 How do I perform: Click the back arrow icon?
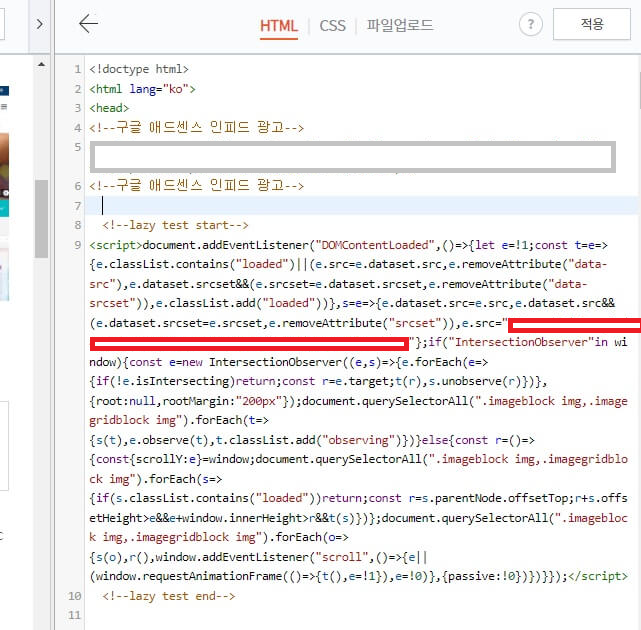pos(88,24)
